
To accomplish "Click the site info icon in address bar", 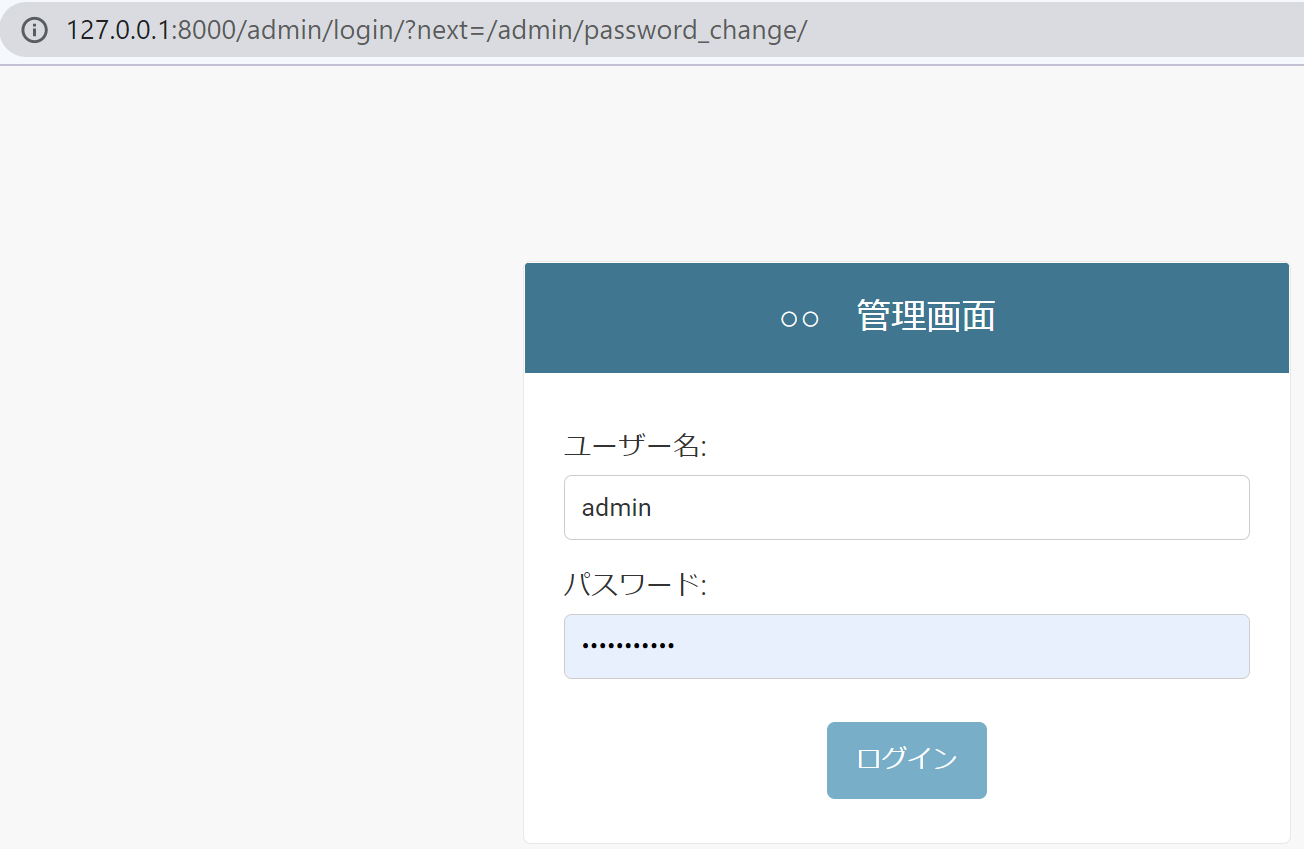I will (35, 30).
